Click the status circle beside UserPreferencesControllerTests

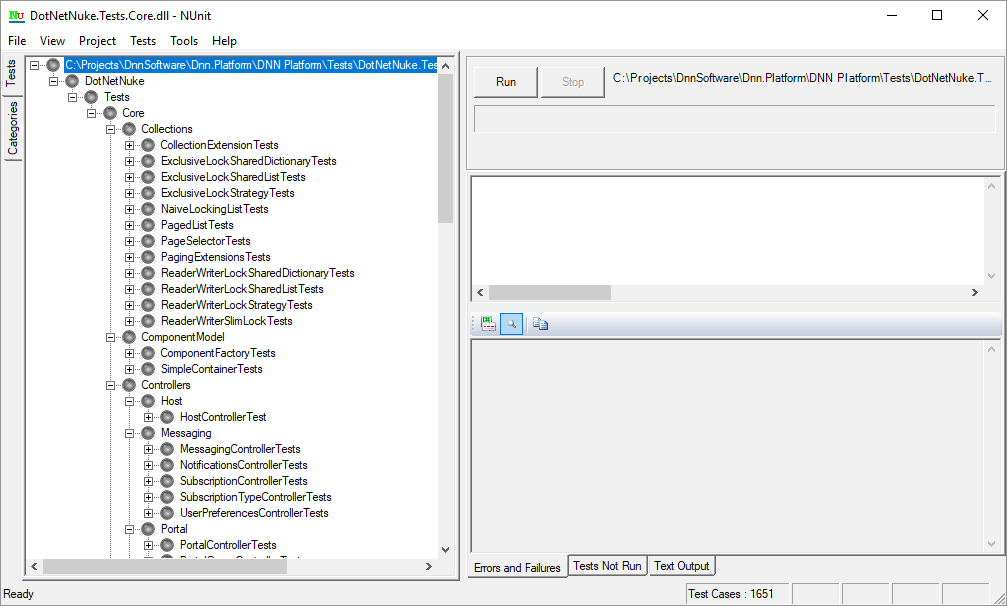click(x=167, y=514)
